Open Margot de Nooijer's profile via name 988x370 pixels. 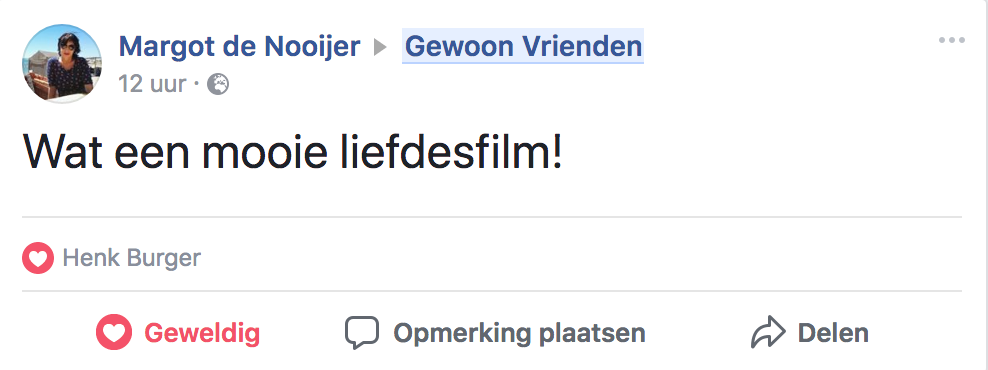[239, 47]
